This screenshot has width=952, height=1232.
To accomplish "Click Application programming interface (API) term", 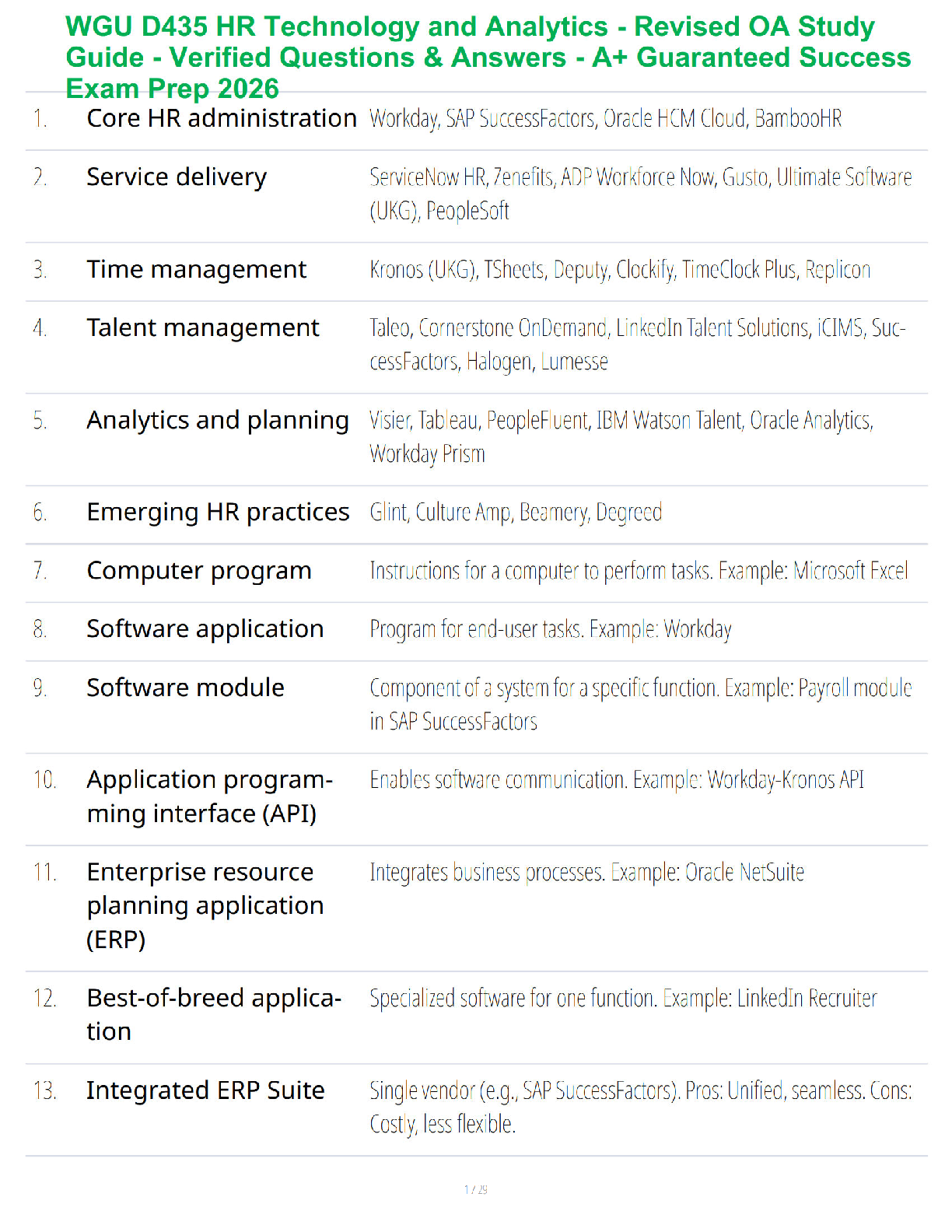I will (x=210, y=796).
